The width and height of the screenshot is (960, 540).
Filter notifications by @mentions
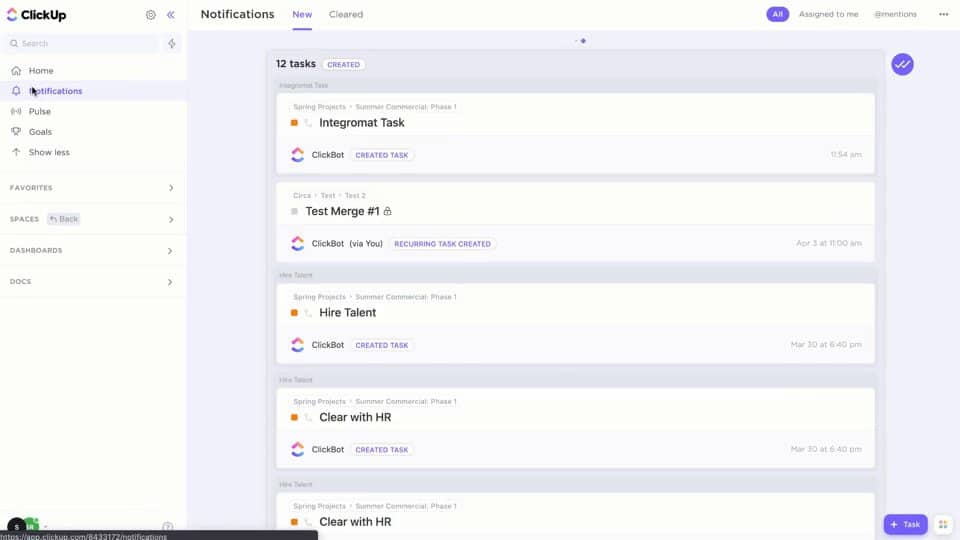point(895,14)
